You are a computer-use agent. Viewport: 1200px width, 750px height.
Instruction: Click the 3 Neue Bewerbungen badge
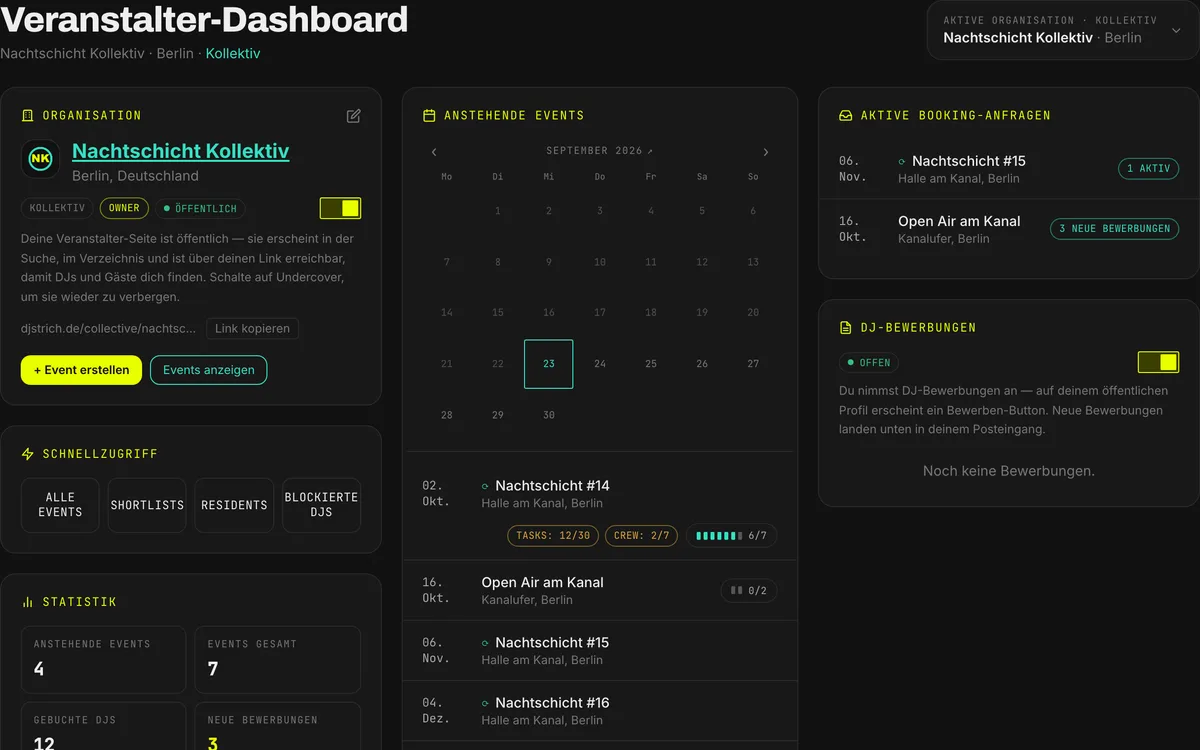1114,229
